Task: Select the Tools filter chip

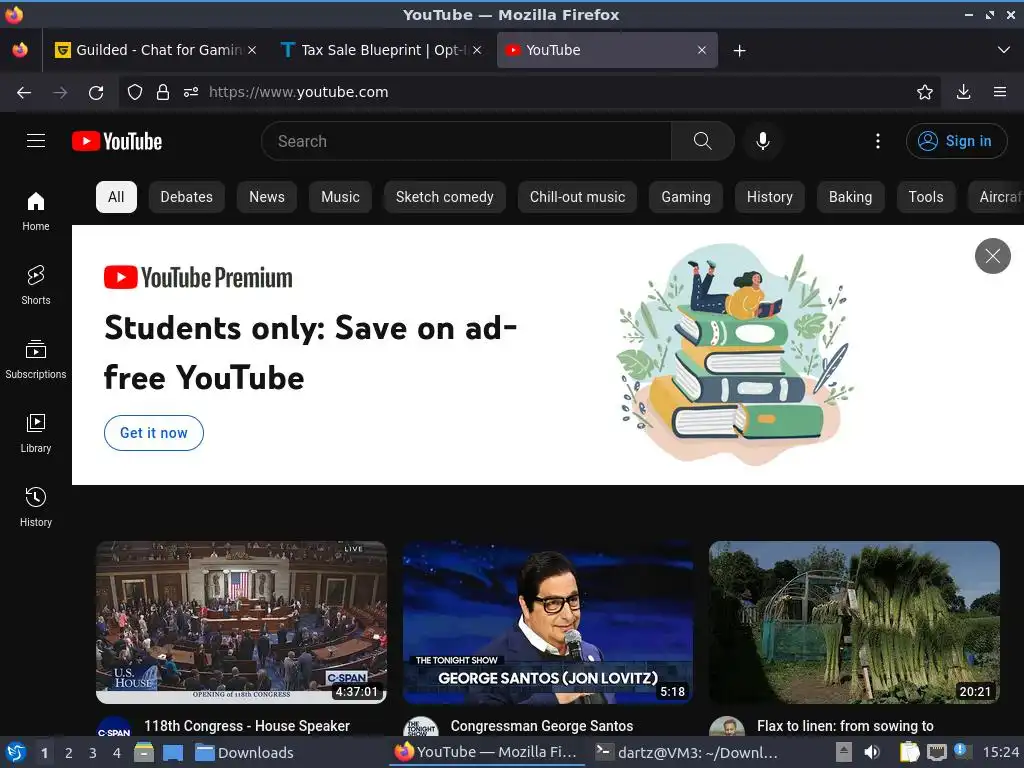Action: (x=925, y=197)
